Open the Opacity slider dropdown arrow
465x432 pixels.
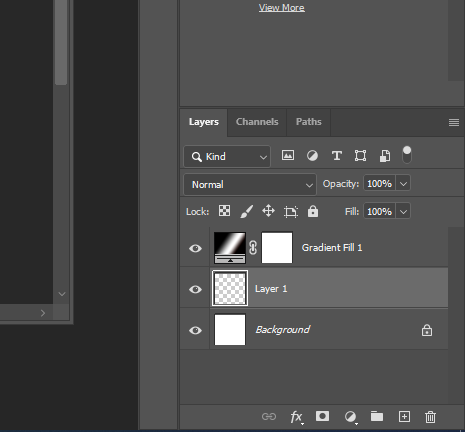tap(403, 184)
